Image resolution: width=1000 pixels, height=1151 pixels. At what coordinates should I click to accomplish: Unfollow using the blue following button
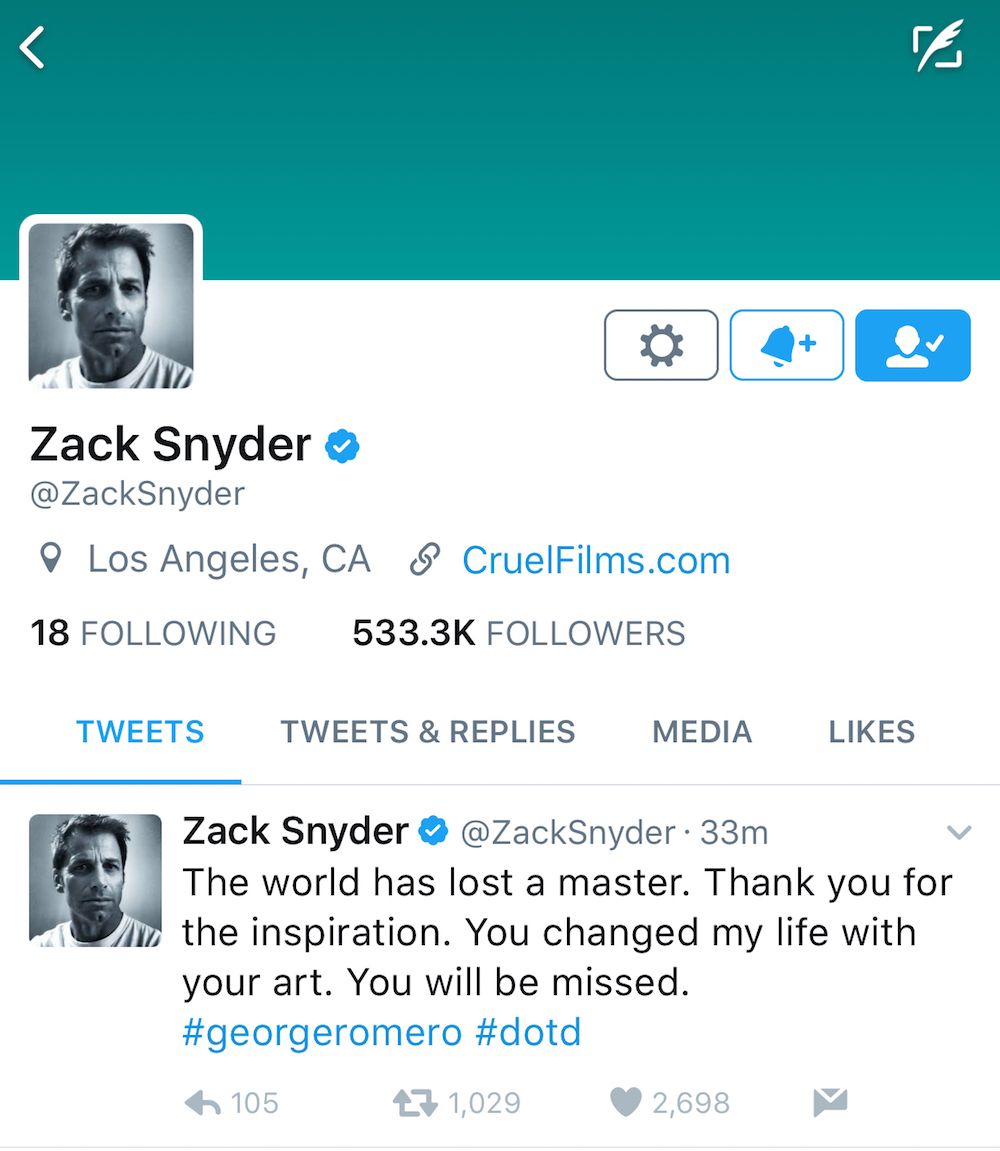pos(912,345)
